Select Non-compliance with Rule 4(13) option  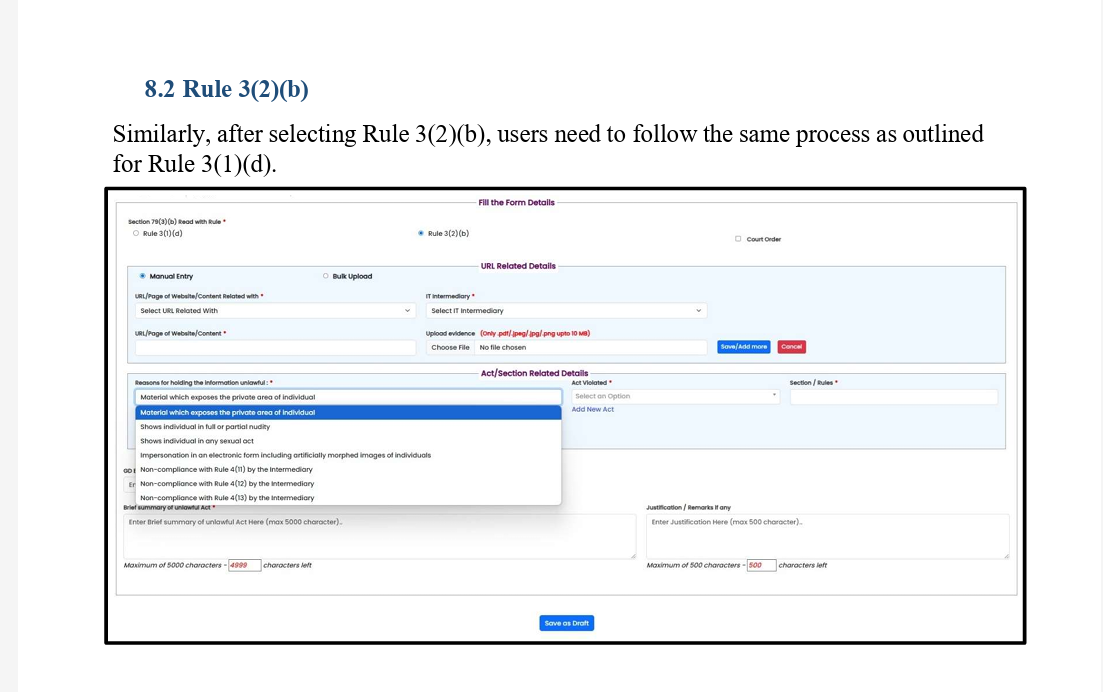(226, 497)
